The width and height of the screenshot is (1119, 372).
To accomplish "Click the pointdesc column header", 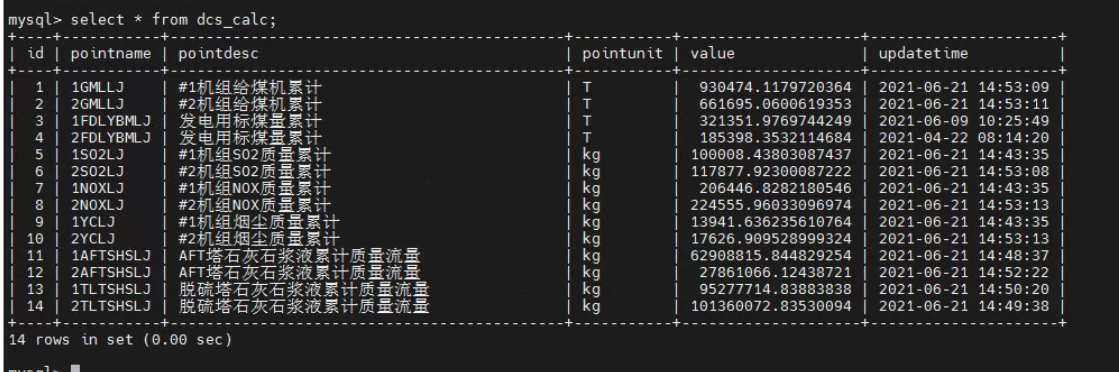I will pos(218,54).
